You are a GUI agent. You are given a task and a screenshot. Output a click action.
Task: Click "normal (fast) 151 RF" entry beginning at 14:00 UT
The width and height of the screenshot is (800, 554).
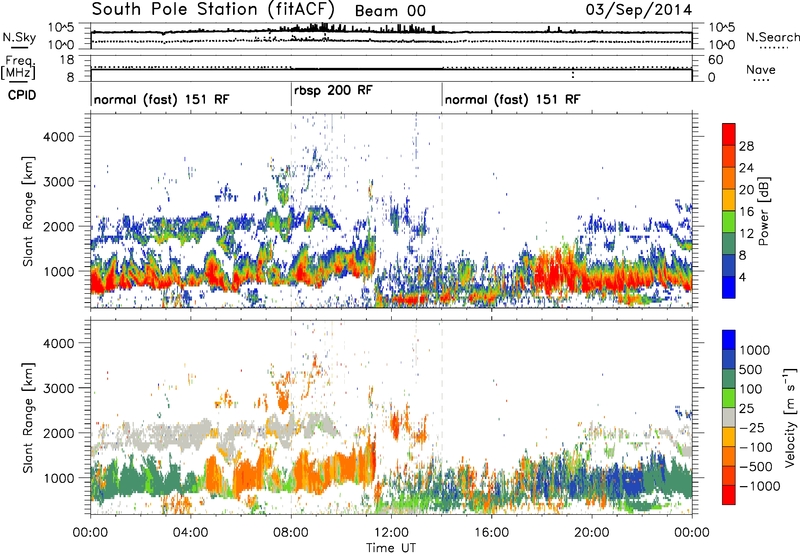(512, 99)
